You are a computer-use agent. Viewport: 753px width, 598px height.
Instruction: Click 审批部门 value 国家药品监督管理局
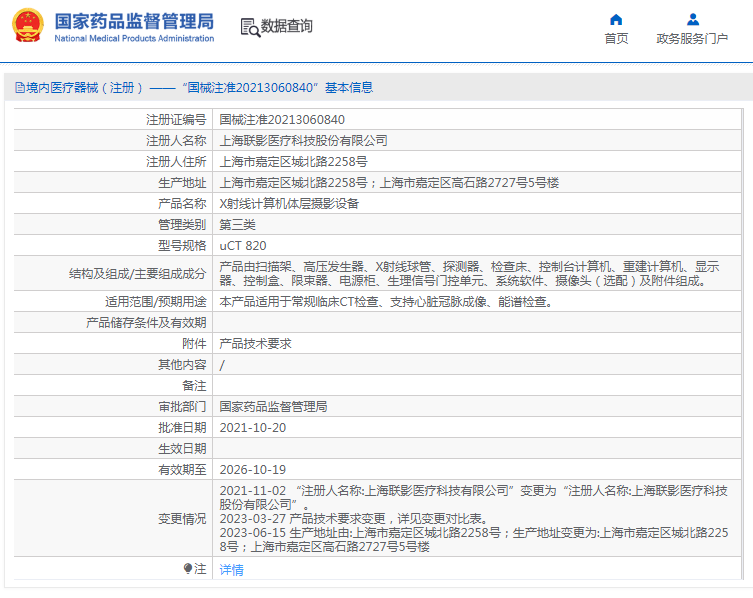[273, 407]
